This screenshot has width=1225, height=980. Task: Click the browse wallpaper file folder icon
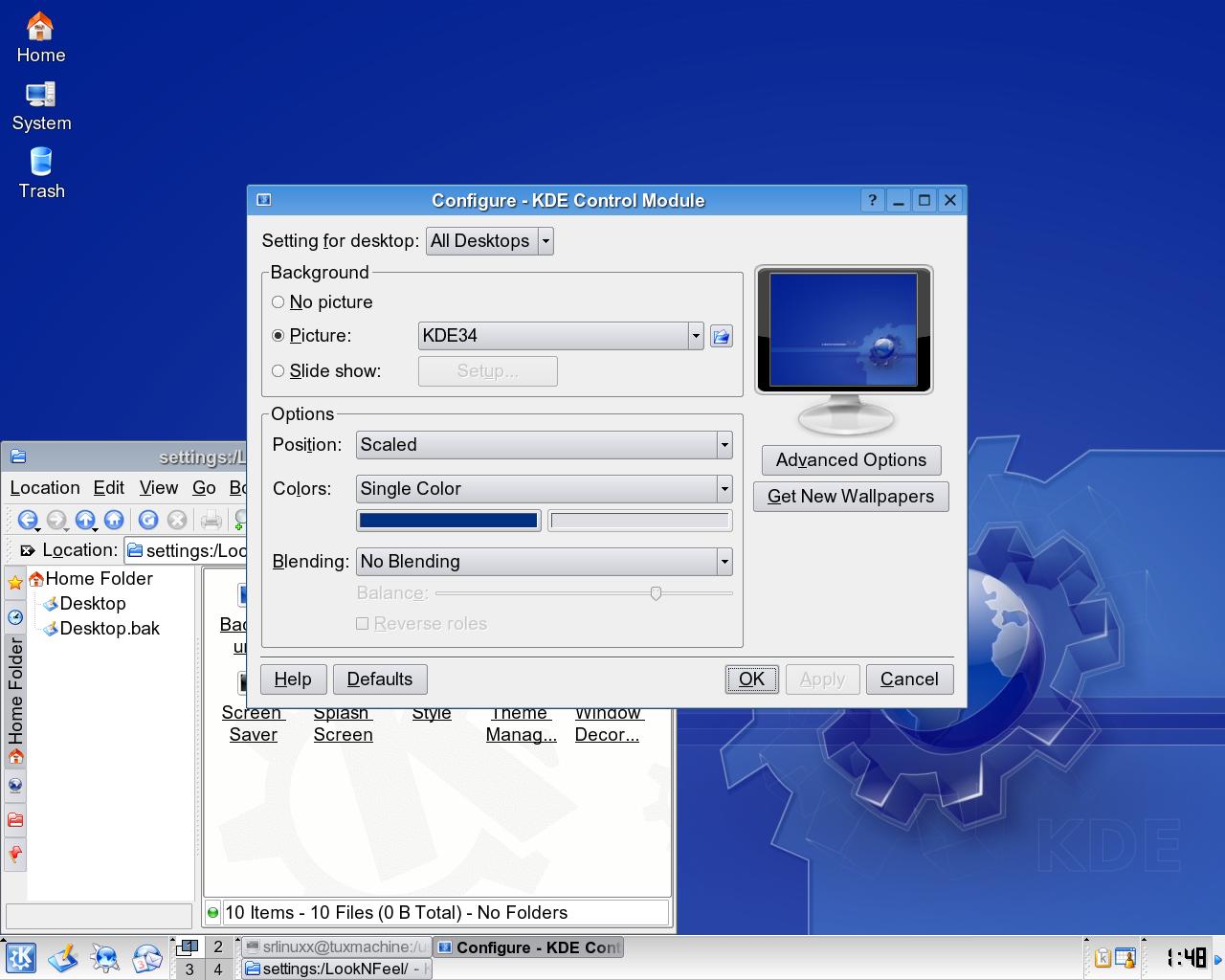pyautogui.click(x=722, y=336)
